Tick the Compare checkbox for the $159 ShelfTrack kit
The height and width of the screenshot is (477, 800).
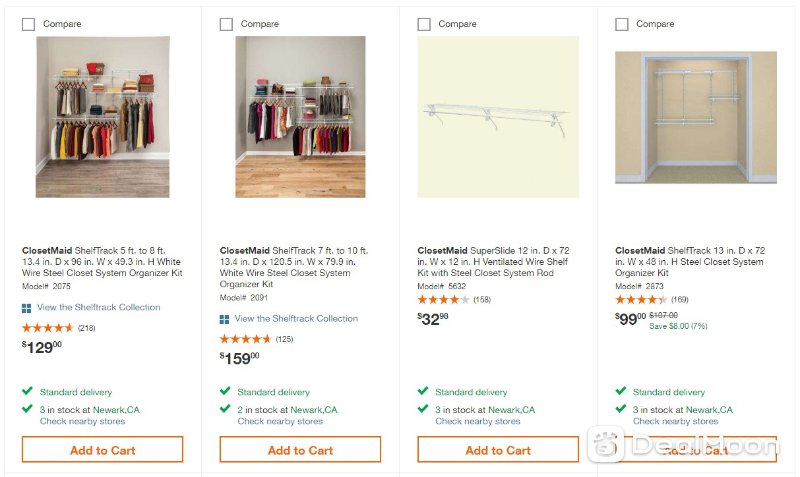click(226, 24)
